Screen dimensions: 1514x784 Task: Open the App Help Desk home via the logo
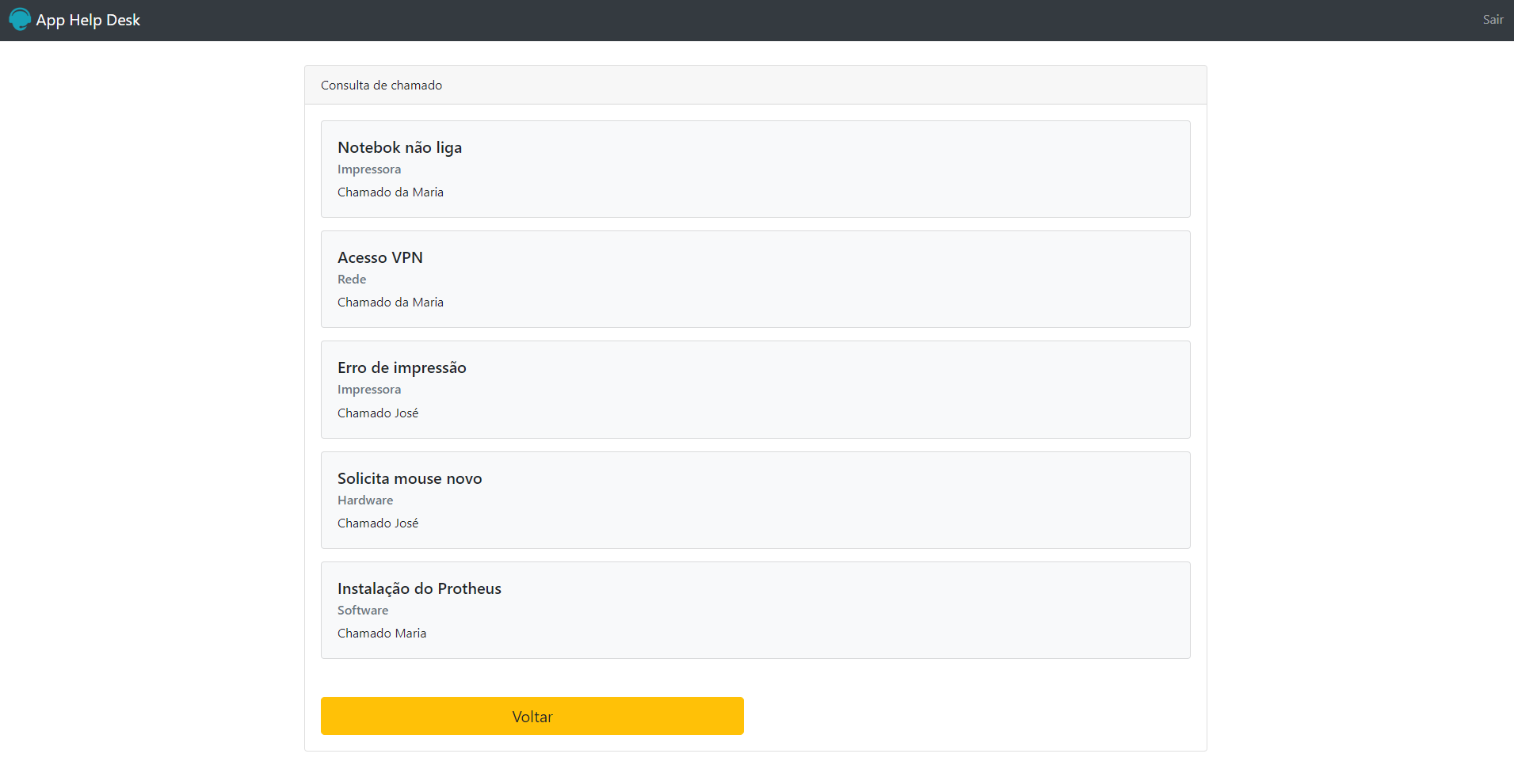click(74, 19)
